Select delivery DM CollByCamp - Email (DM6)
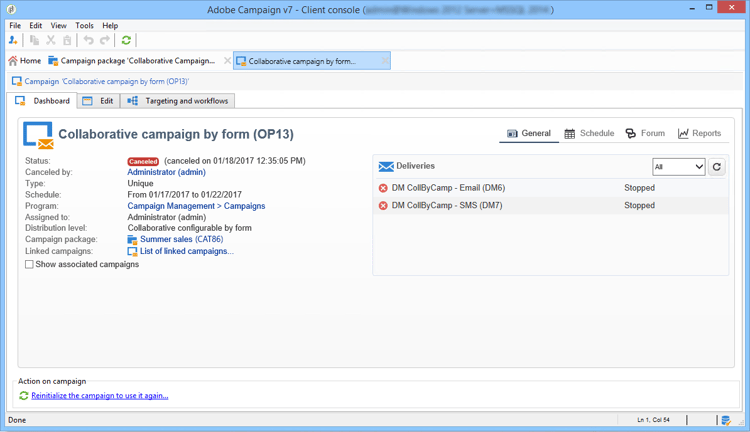Image resolution: width=750 pixels, height=432 pixels. click(x=448, y=188)
